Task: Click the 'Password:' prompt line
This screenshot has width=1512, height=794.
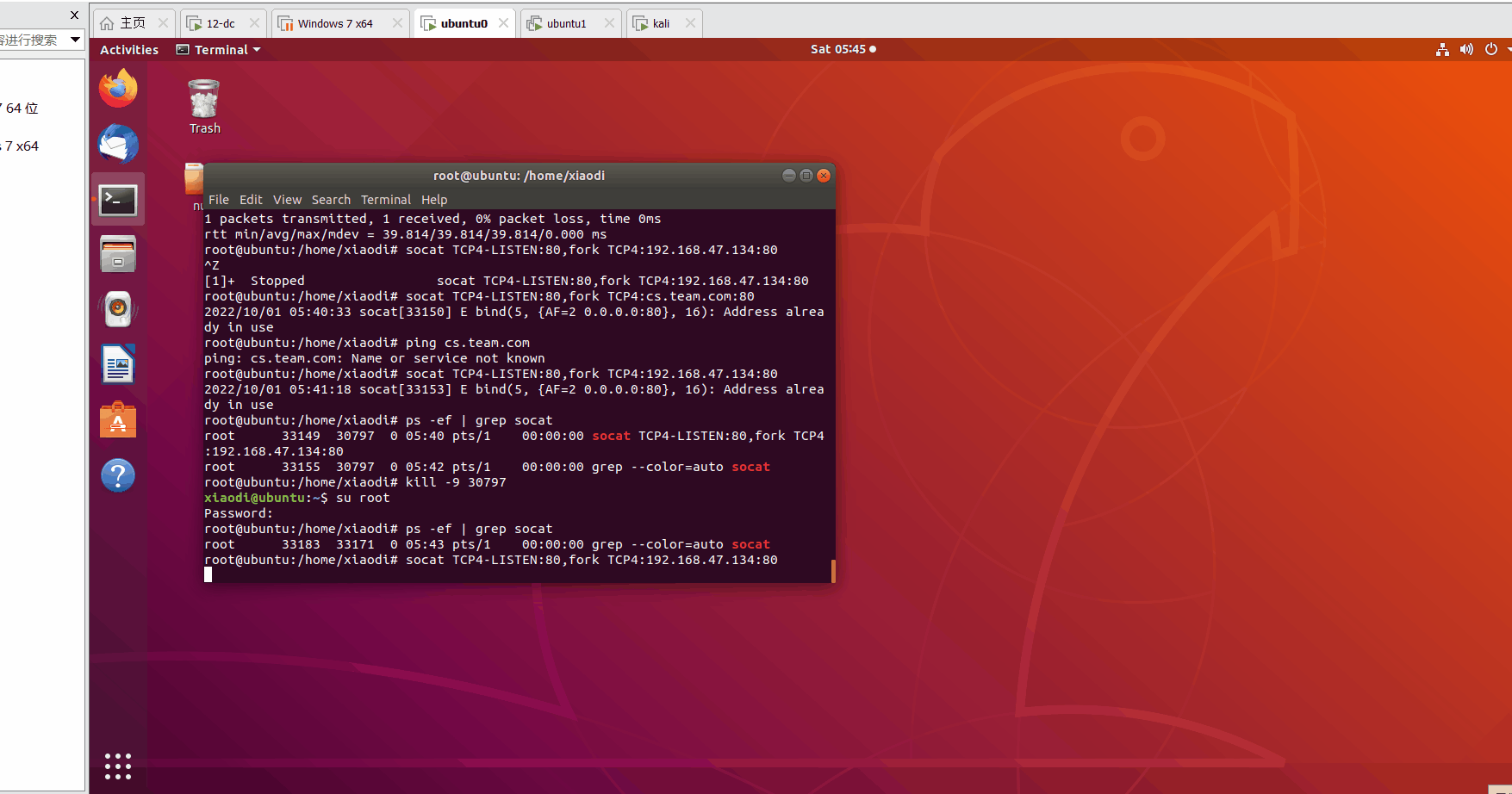Action: [239, 513]
